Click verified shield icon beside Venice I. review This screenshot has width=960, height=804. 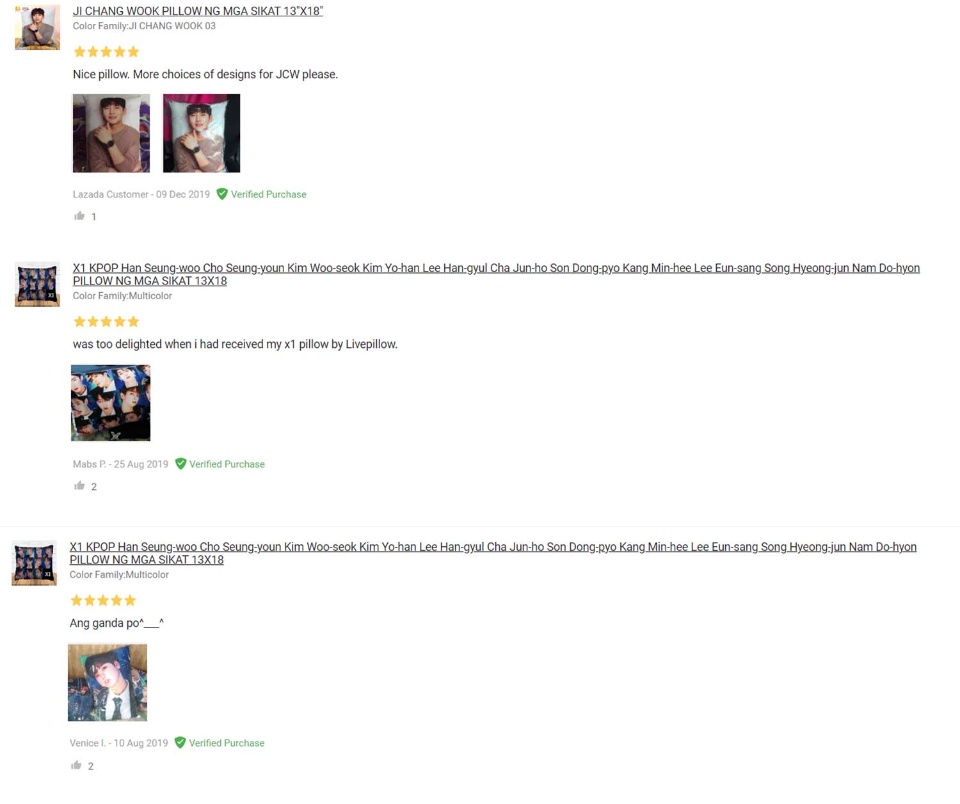pyautogui.click(x=179, y=742)
